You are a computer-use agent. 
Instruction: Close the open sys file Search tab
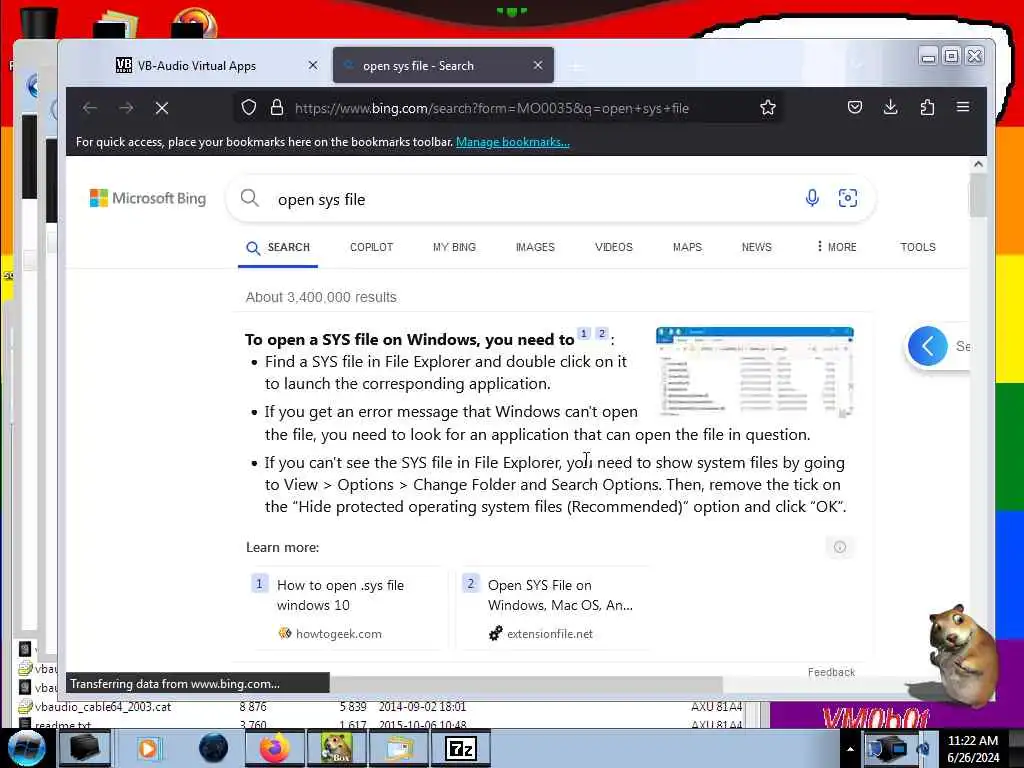click(x=537, y=65)
